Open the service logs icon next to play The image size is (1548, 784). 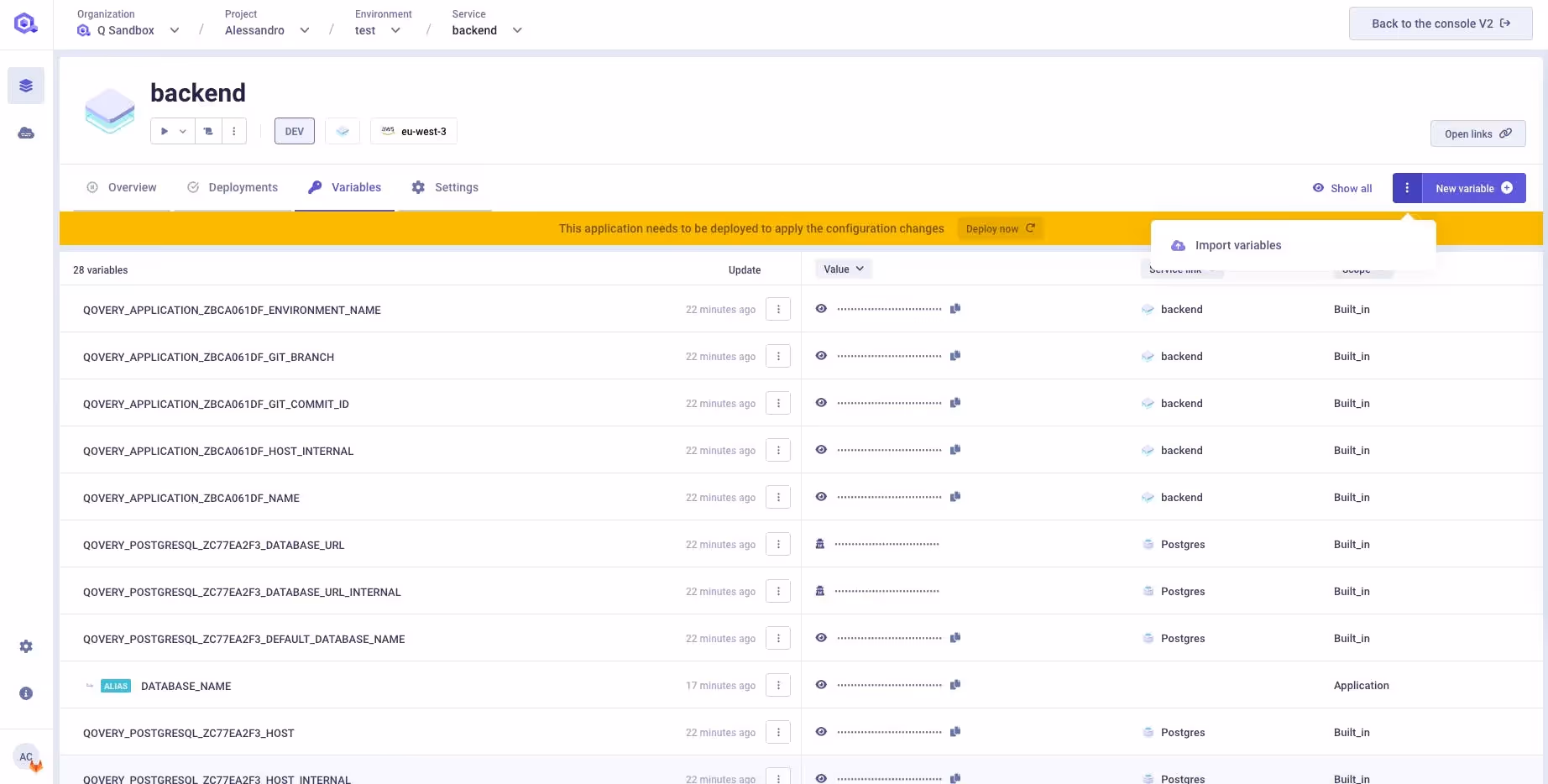click(207, 131)
